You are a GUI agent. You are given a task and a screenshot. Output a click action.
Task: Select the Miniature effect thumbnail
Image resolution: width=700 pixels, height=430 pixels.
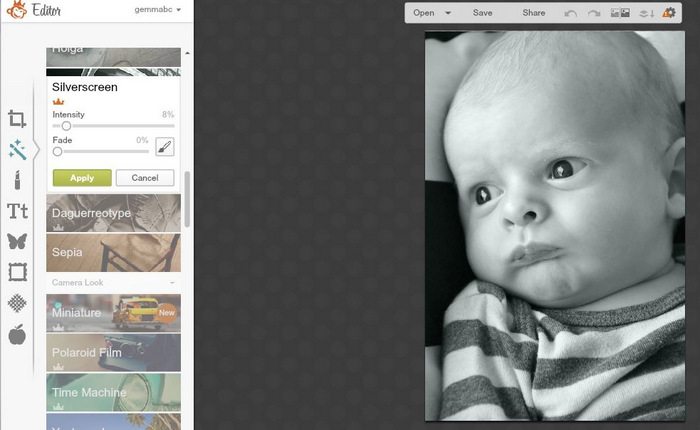point(113,313)
